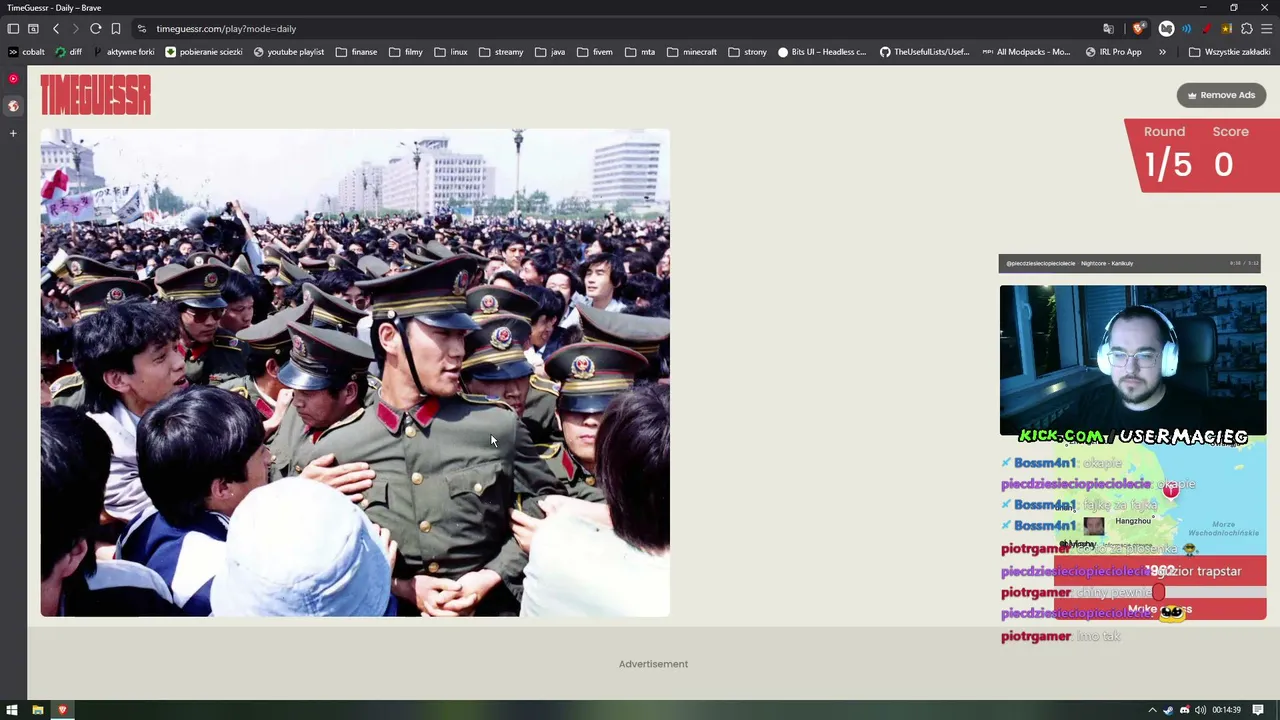Click the translate page icon
Viewport: 1280px width, 720px height.
pos(1108,29)
